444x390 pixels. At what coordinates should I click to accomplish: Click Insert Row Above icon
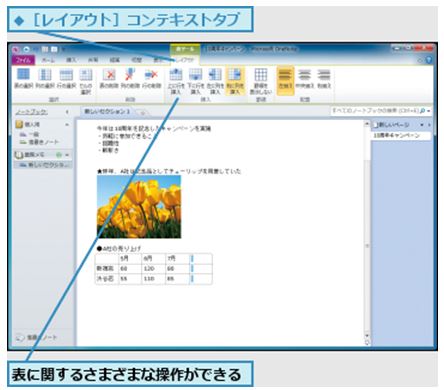(176, 81)
